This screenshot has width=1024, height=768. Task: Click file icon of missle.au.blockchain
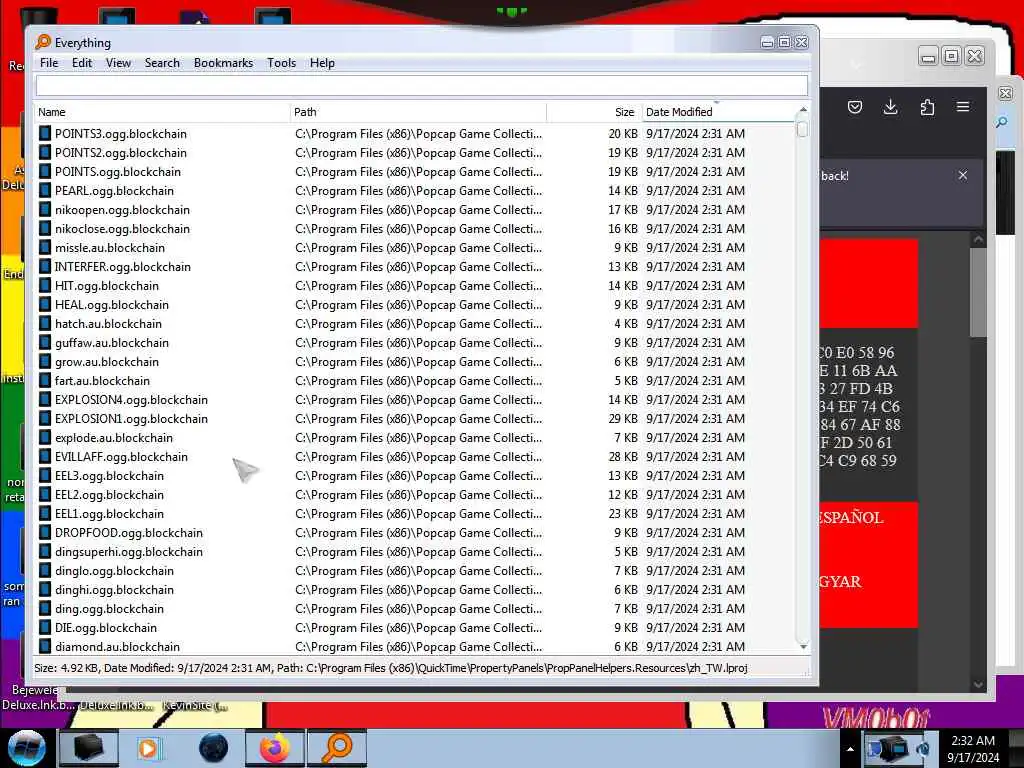(x=44, y=248)
